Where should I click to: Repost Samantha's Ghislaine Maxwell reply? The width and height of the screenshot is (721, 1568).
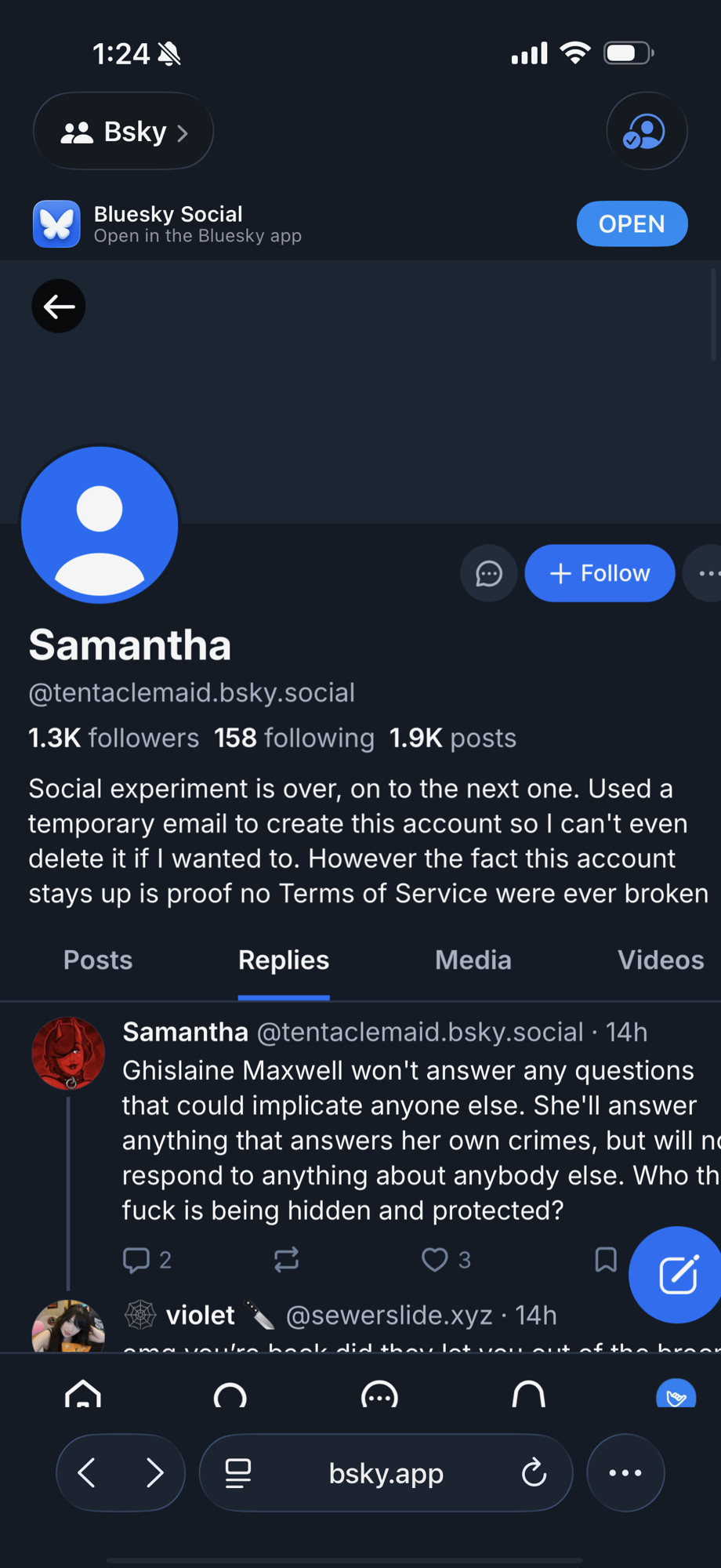tap(286, 1260)
